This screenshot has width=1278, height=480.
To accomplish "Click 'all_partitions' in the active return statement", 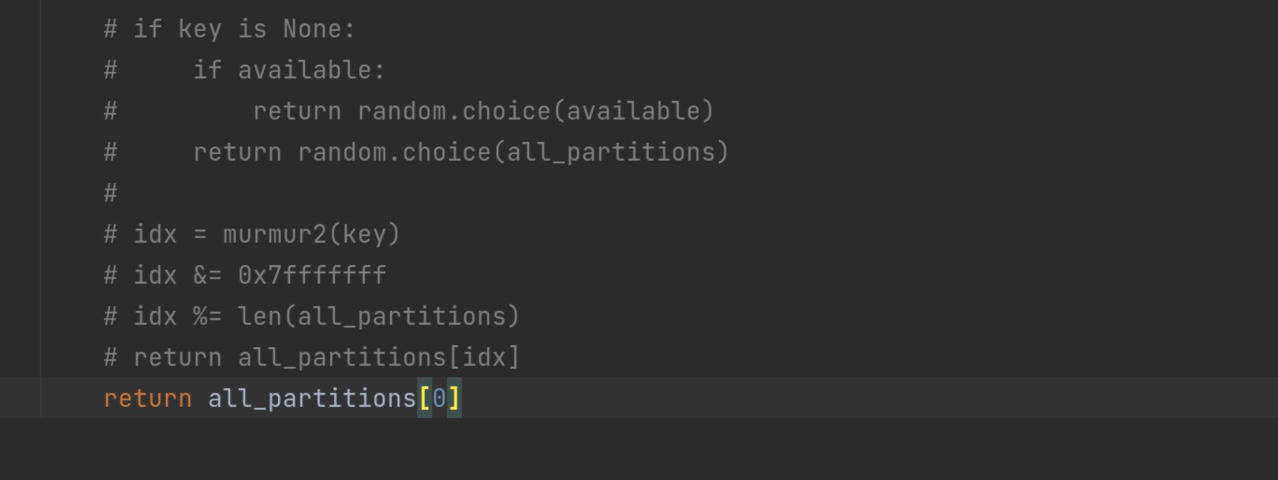I will tap(312, 398).
